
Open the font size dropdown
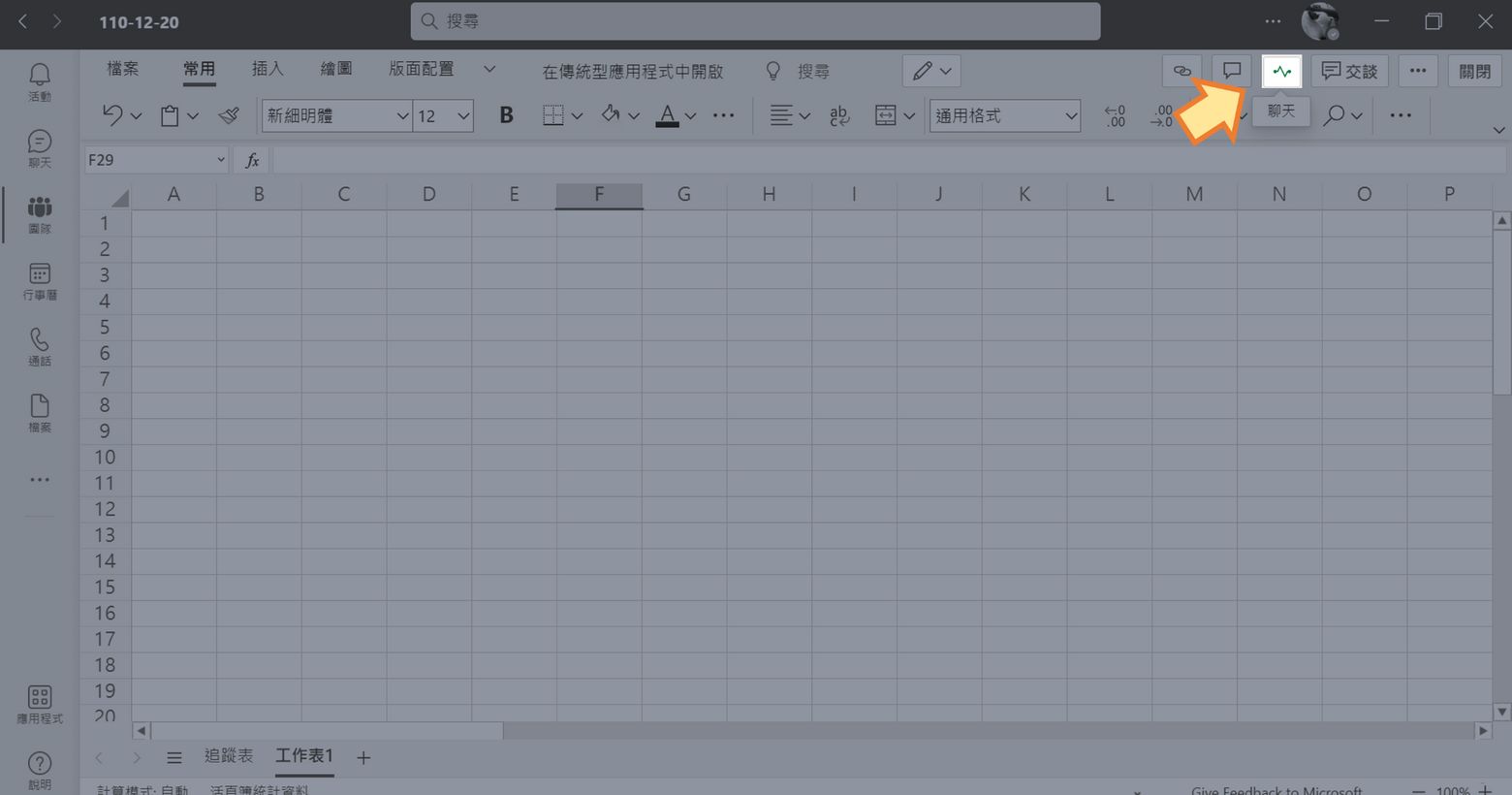[463, 115]
